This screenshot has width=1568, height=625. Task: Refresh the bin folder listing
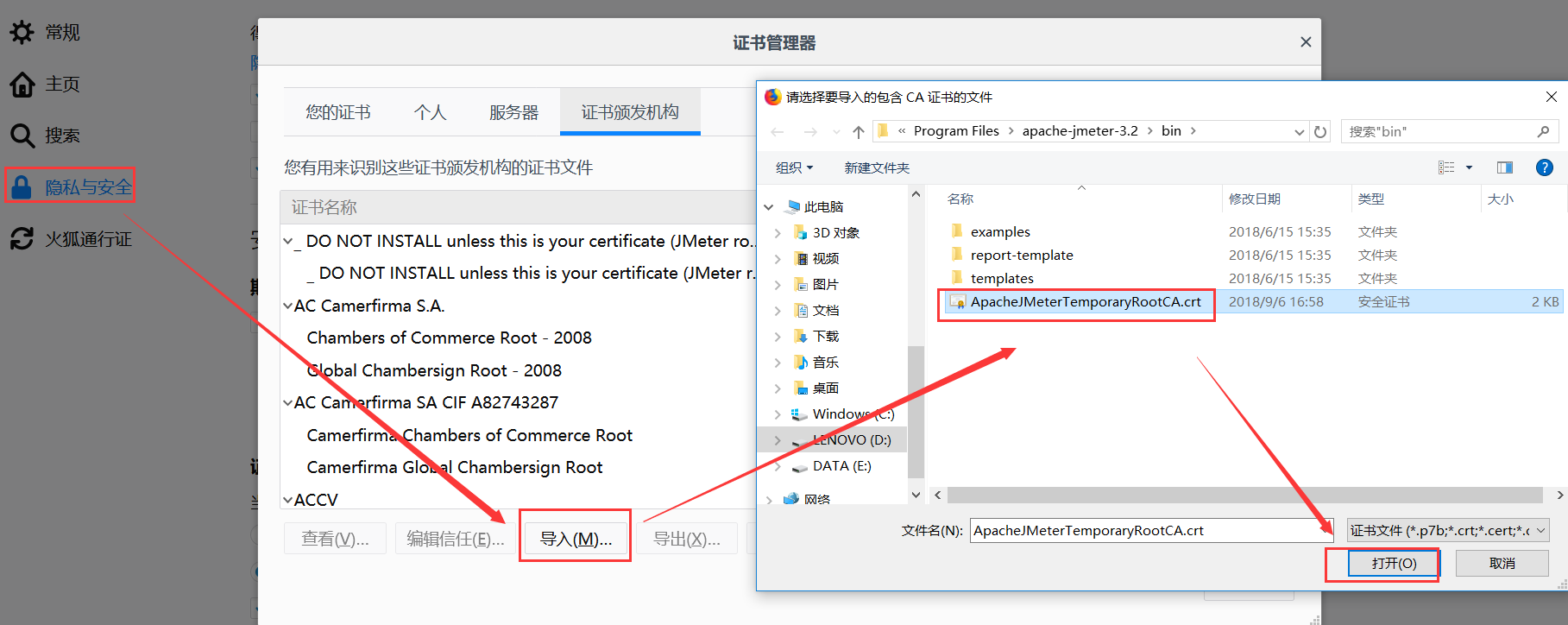click(x=1320, y=131)
